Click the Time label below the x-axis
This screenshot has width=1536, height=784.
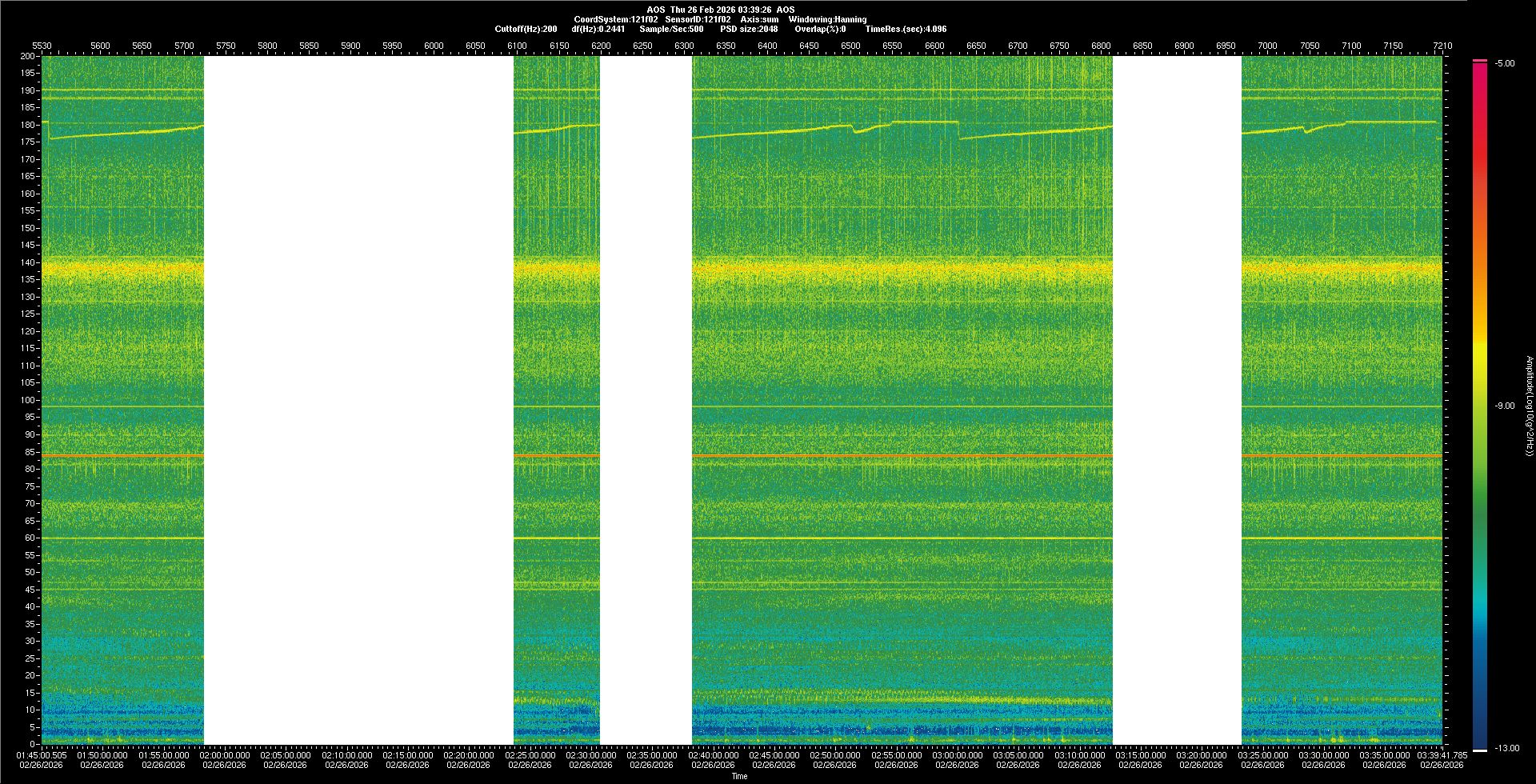pos(739,776)
